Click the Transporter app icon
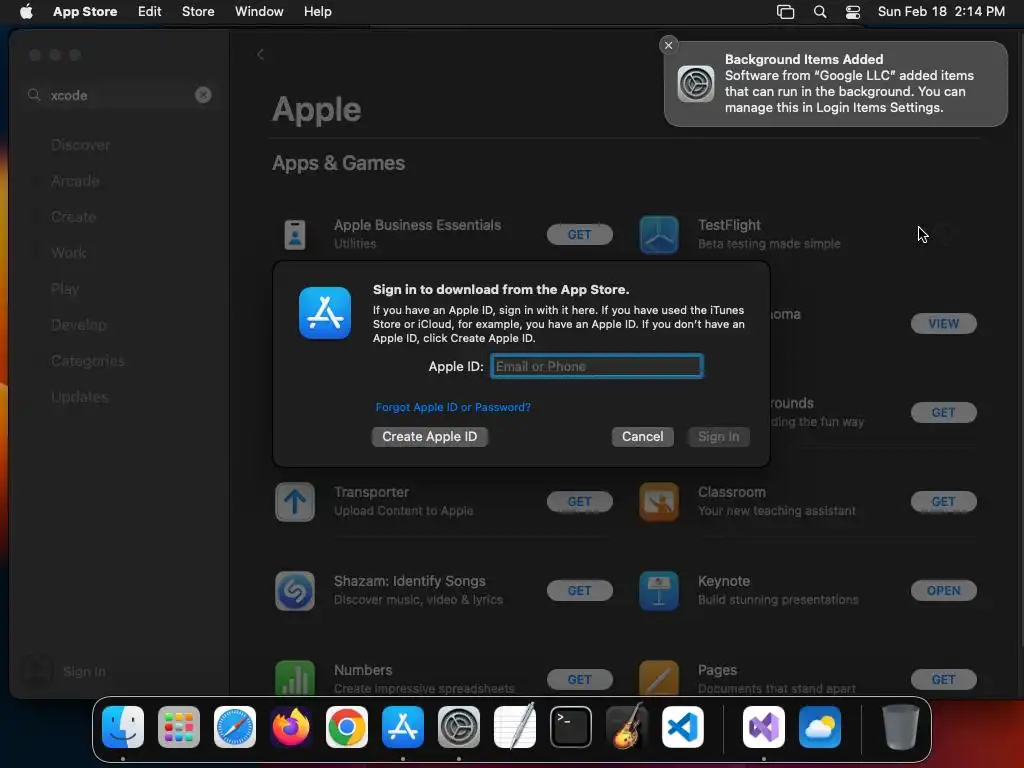 coord(295,502)
